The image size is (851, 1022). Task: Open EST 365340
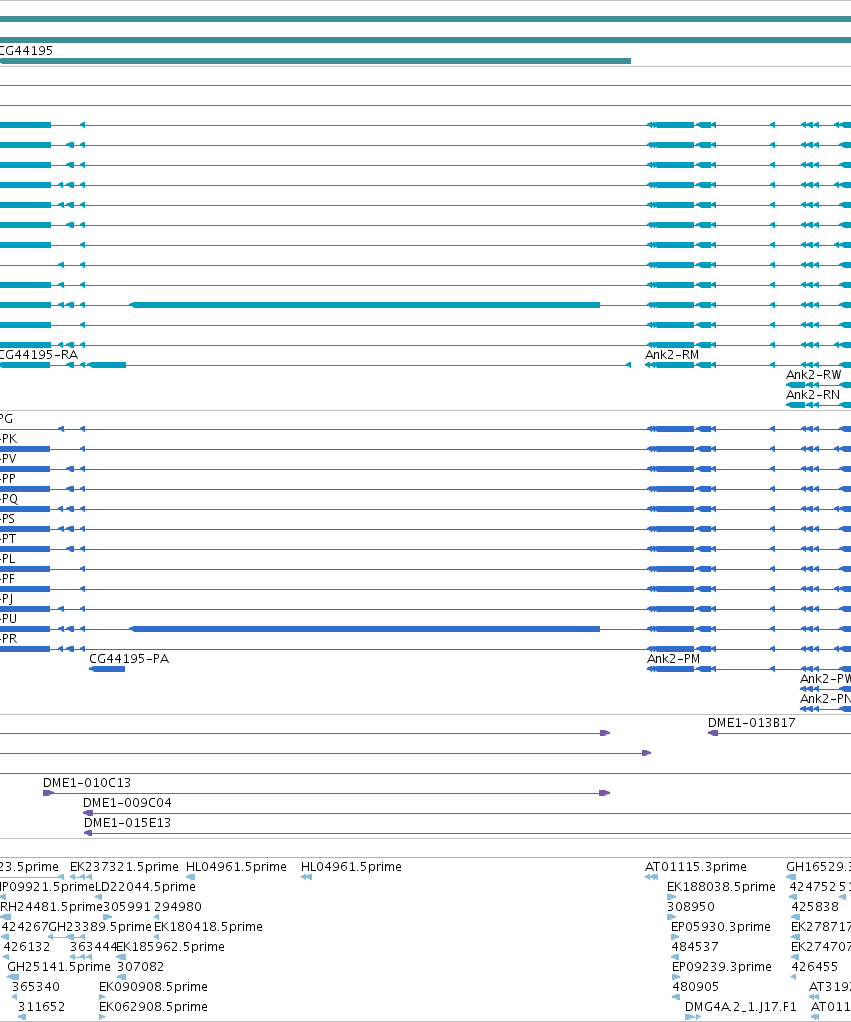pyautogui.click(x=35, y=986)
